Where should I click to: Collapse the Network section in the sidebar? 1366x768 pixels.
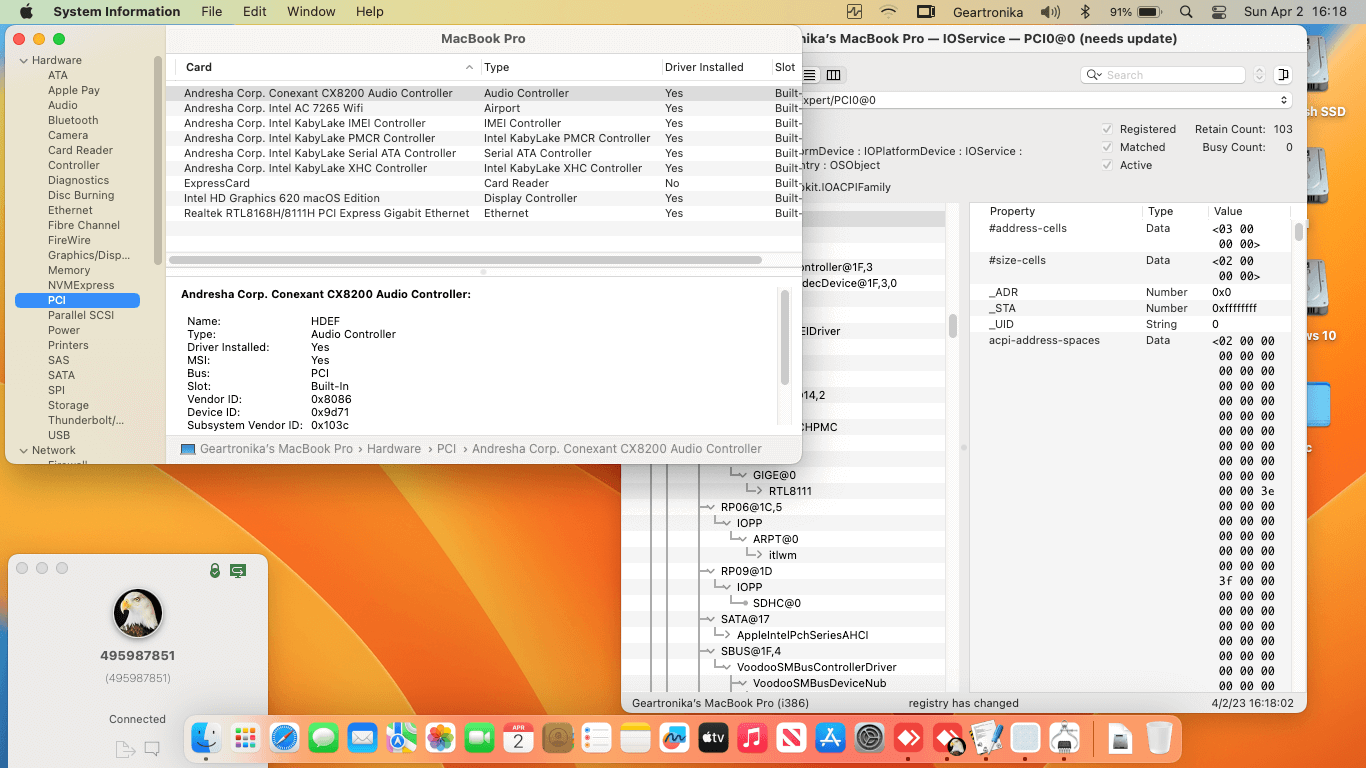(x=24, y=451)
